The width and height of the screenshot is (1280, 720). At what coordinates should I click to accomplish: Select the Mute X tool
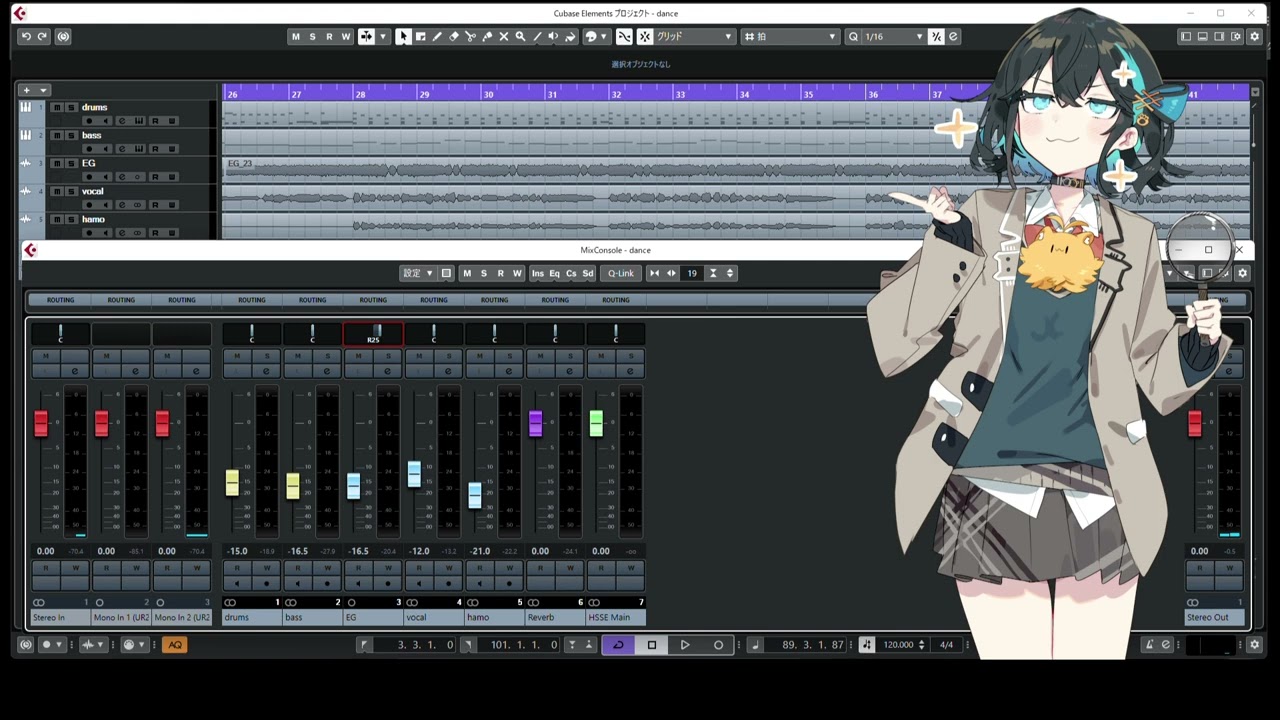(x=504, y=37)
